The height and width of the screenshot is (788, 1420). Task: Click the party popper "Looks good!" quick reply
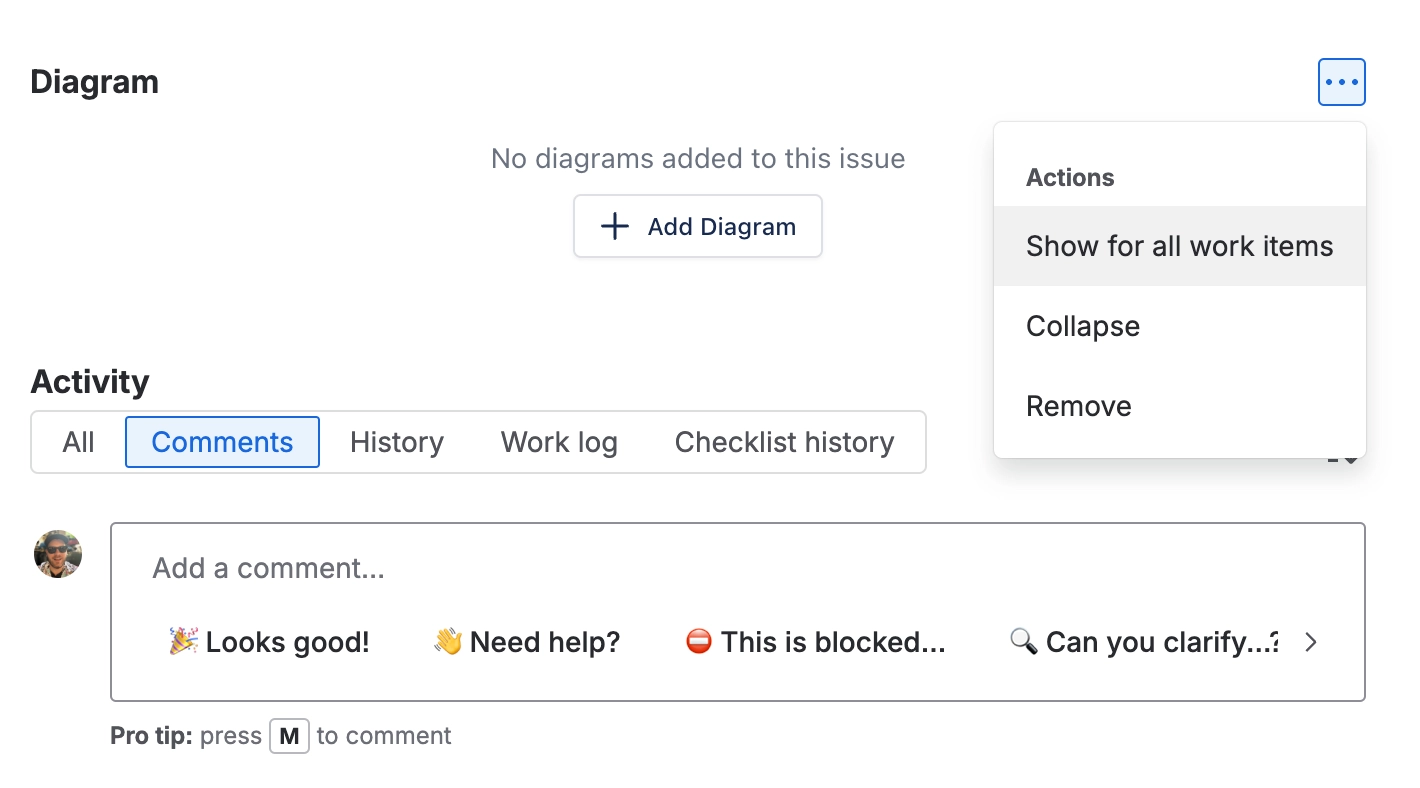point(267,642)
